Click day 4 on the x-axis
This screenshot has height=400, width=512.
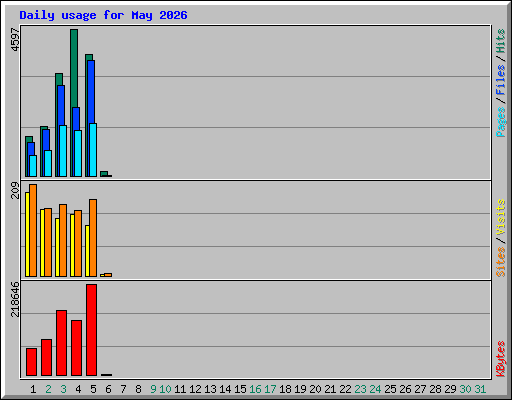(x=78, y=389)
